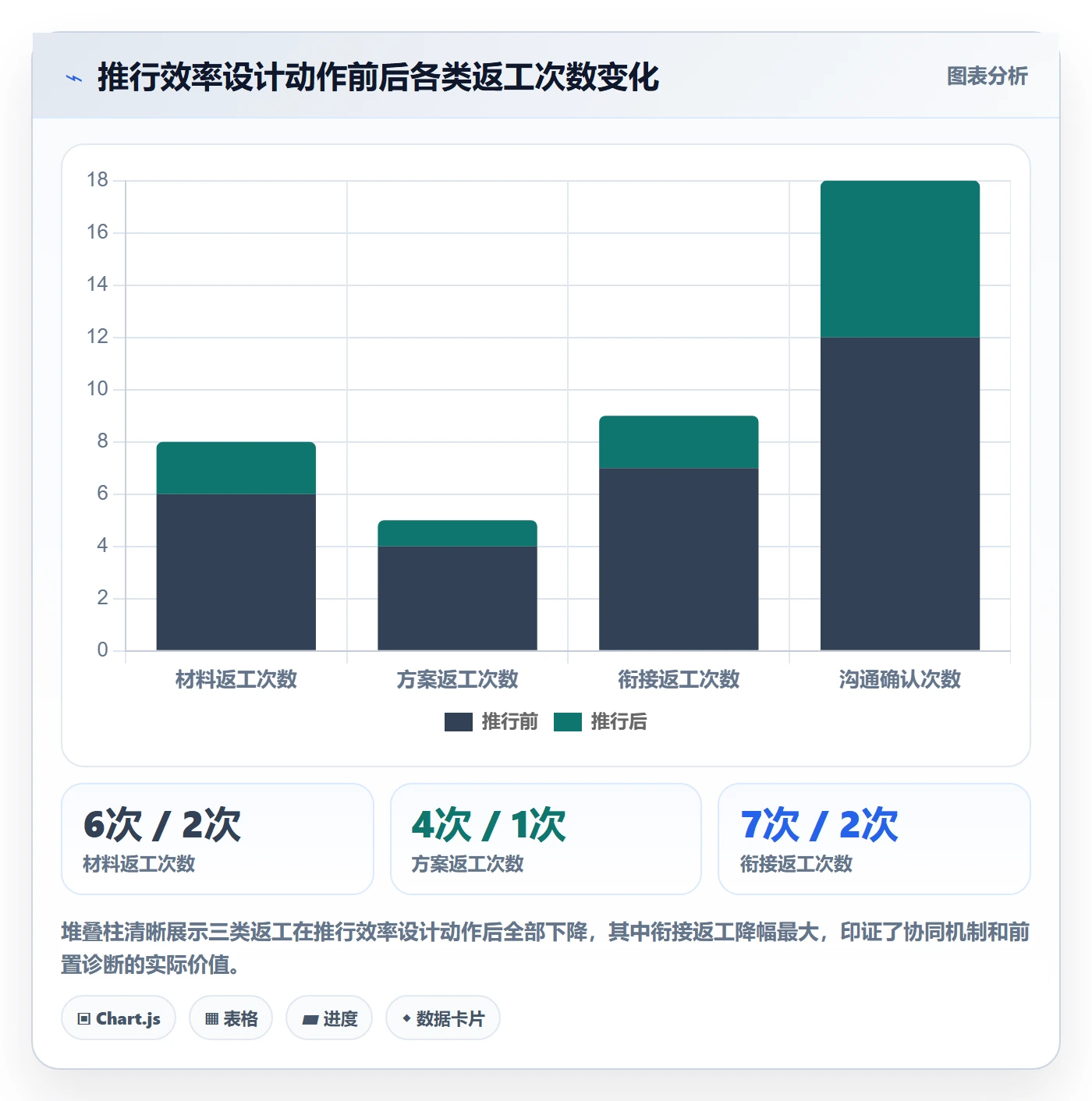This screenshot has width=1092, height=1101.
Task: Click the lightning bolt icon beside the title
Action: tap(74, 78)
